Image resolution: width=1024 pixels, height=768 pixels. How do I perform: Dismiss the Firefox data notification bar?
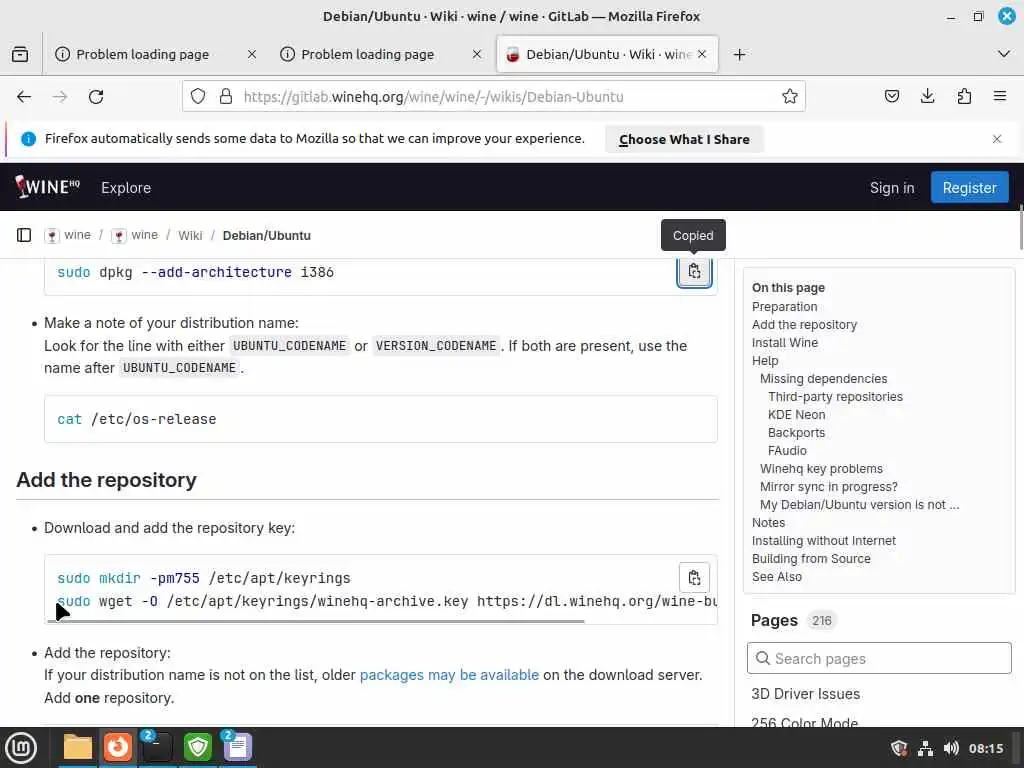point(997,139)
